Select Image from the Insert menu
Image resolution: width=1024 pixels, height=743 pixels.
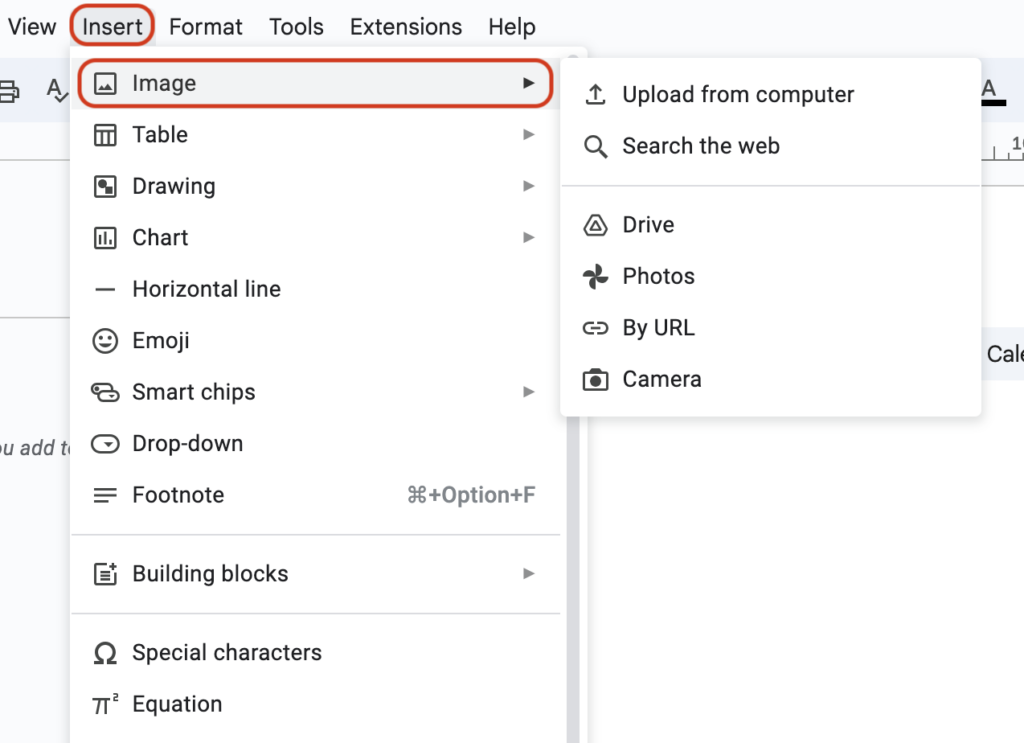[x=164, y=83]
